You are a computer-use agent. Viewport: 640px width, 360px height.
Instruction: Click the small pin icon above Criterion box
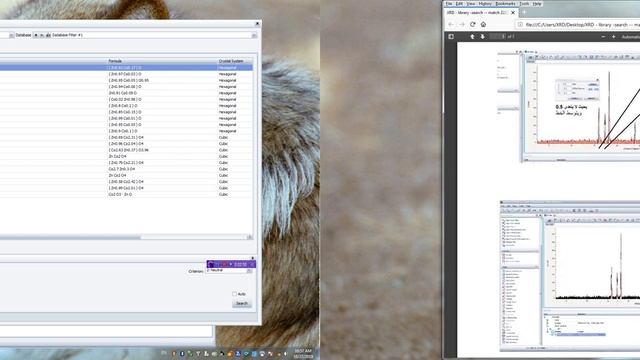click(252, 258)
